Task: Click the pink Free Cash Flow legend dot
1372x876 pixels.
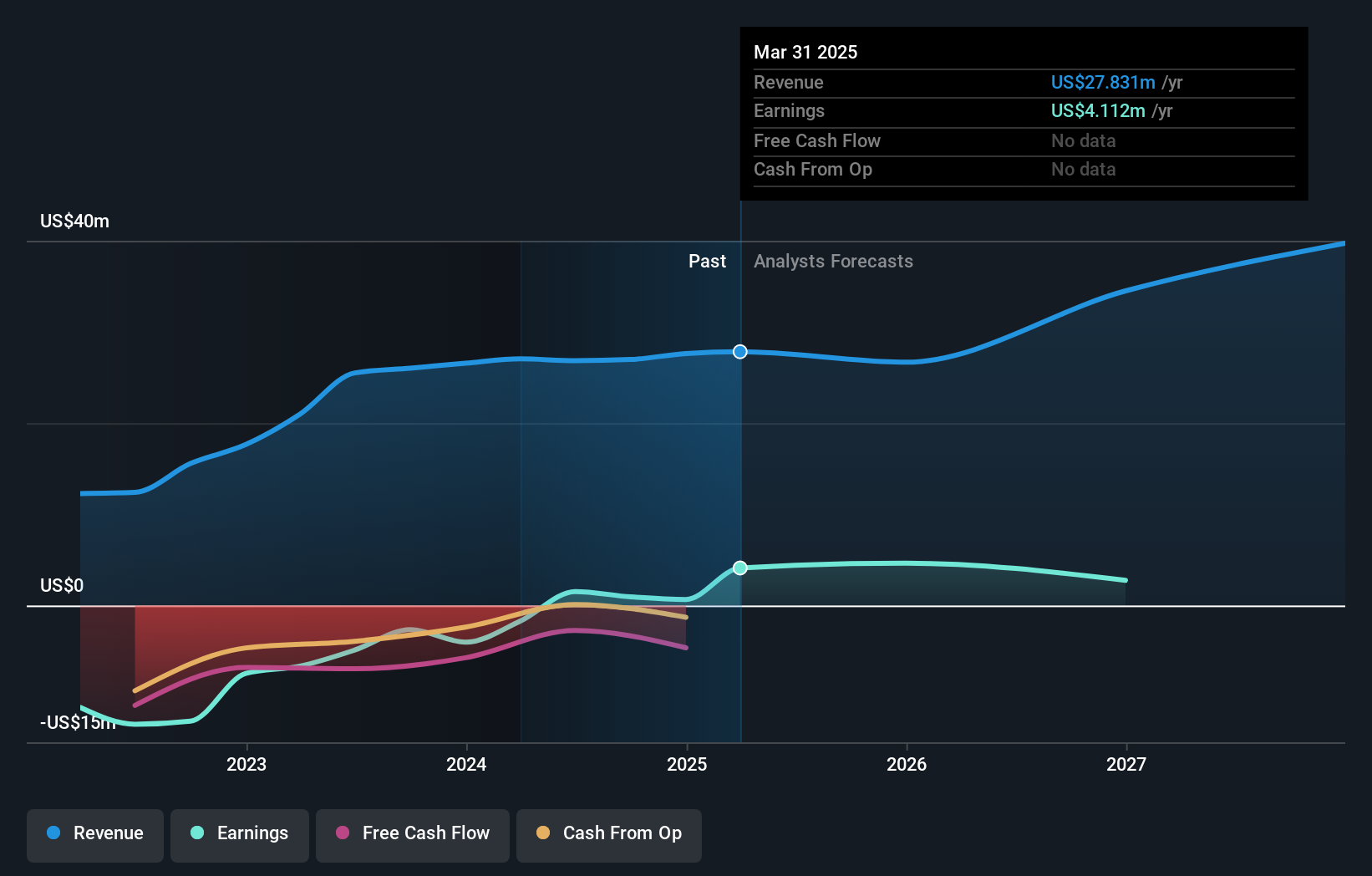Action: coord(343,833)
